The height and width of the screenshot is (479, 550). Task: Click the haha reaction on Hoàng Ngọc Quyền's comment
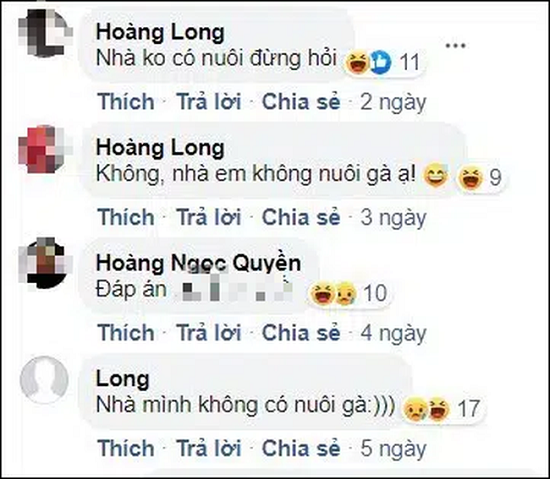click(321, 293)
